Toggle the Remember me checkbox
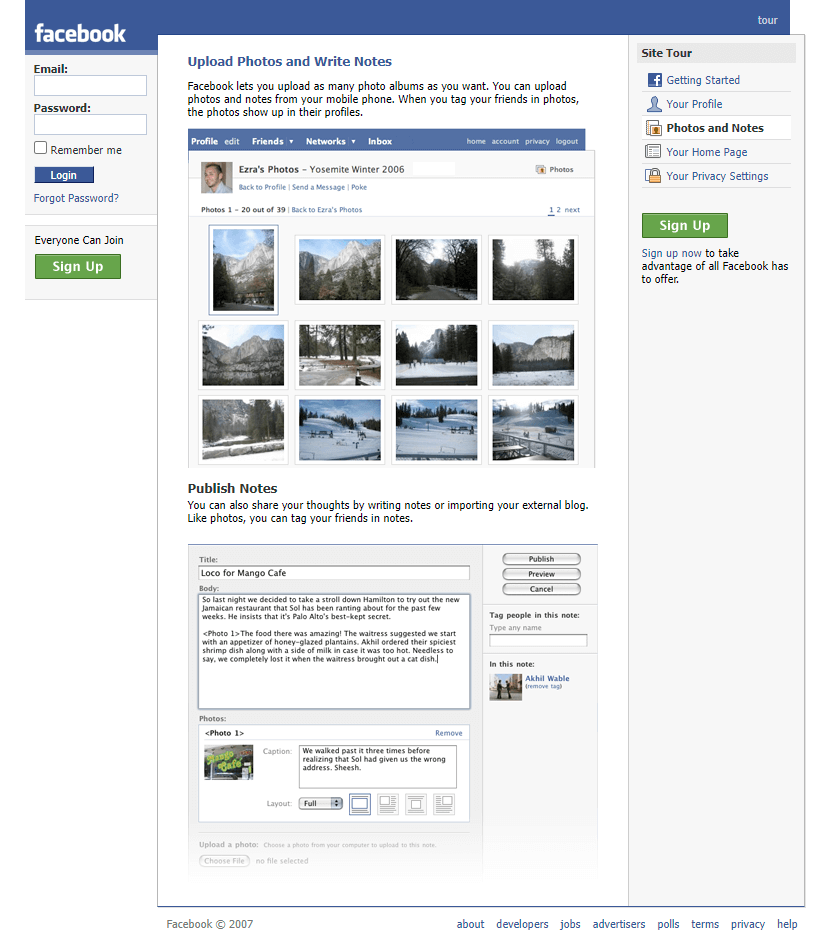 tap(40, 147)
